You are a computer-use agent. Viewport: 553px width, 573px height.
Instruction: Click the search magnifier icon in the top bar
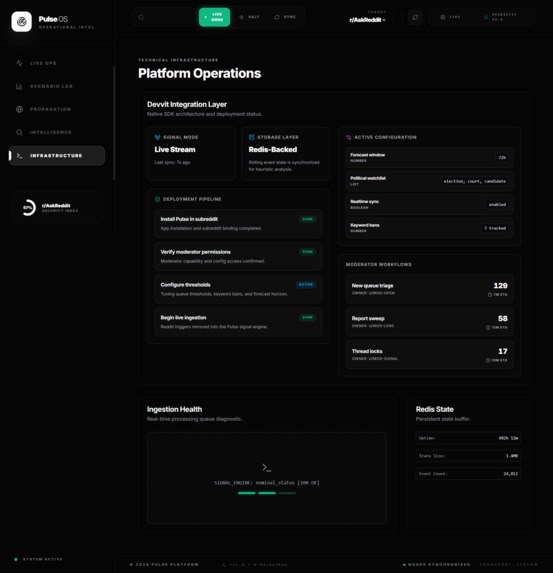click(141, 17)
